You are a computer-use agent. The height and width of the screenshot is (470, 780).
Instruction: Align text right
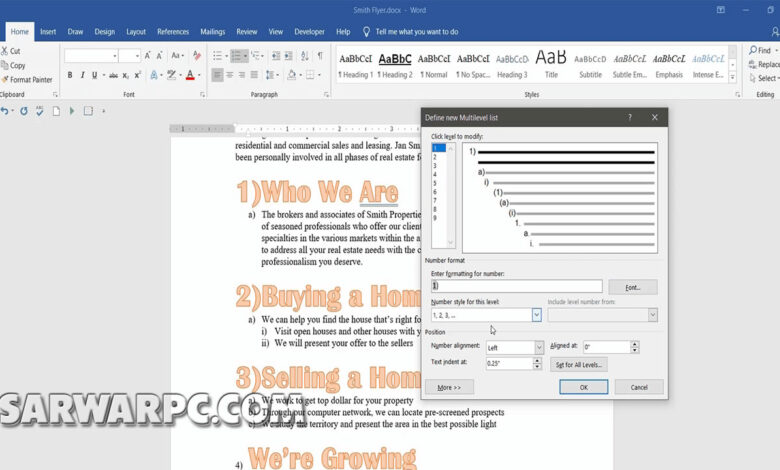point(242,75)
